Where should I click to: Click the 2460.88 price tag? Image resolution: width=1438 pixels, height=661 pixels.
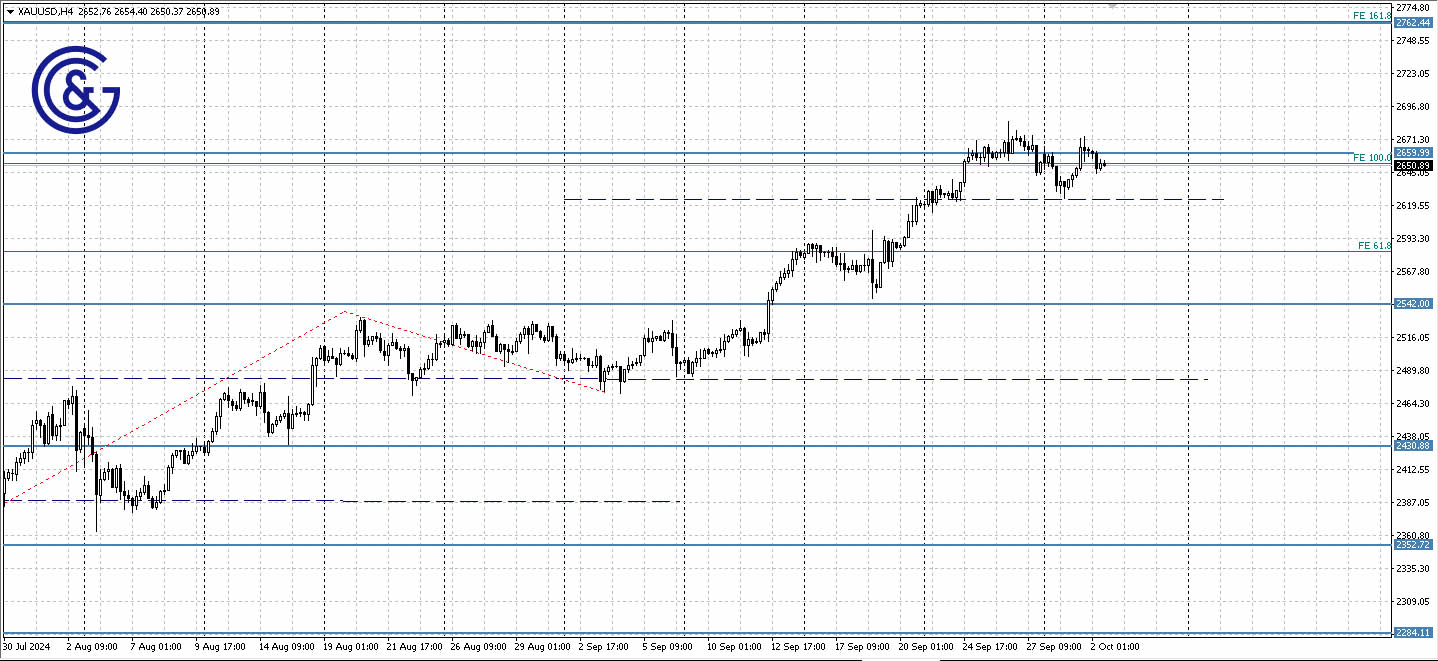1412,446
